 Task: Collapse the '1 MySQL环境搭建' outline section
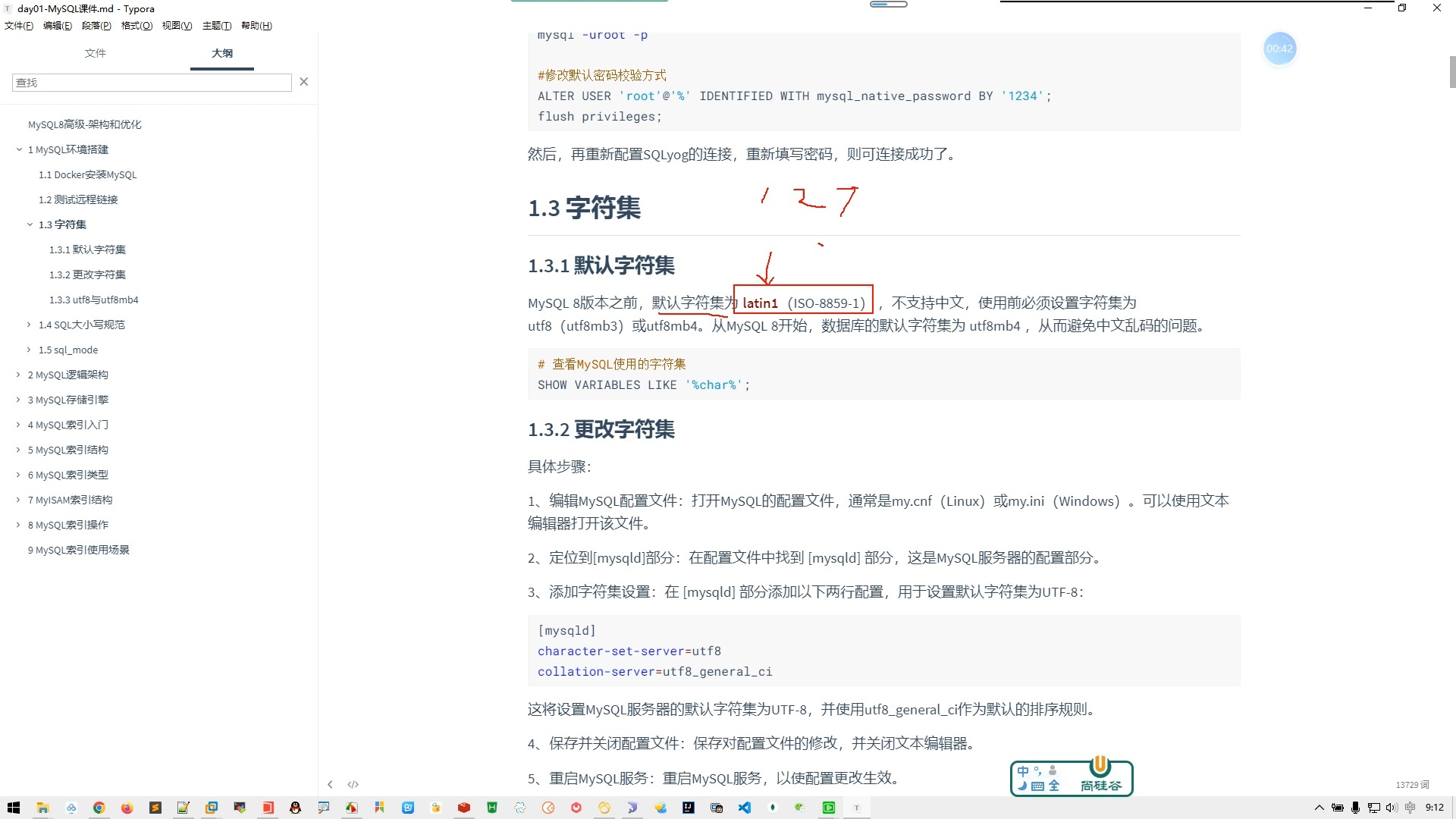pyautogui.click(x=19, y=149)
